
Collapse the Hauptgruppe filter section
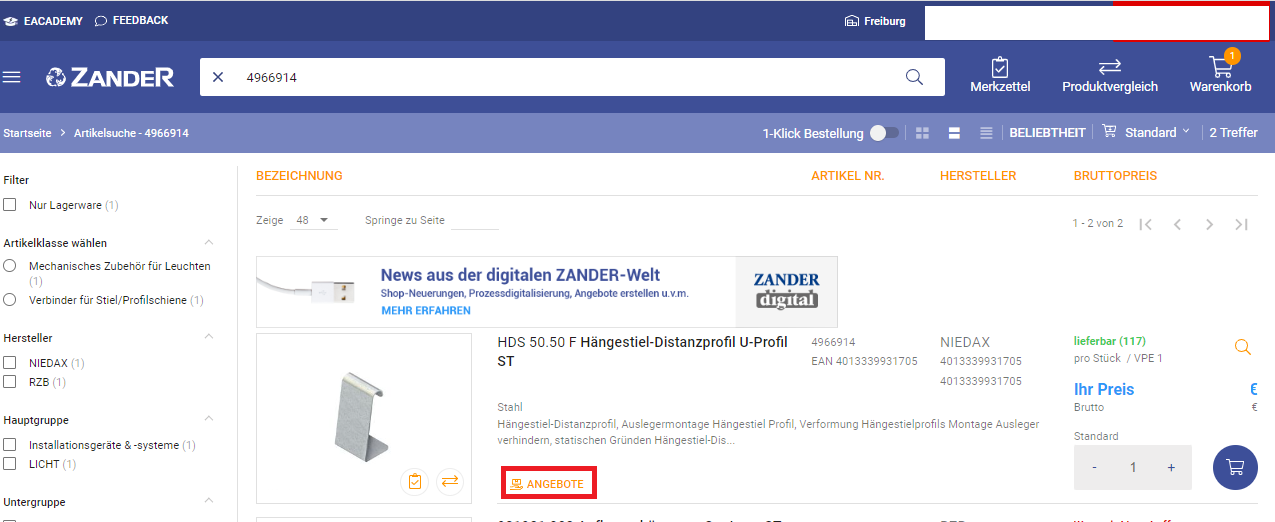(209, 419)
